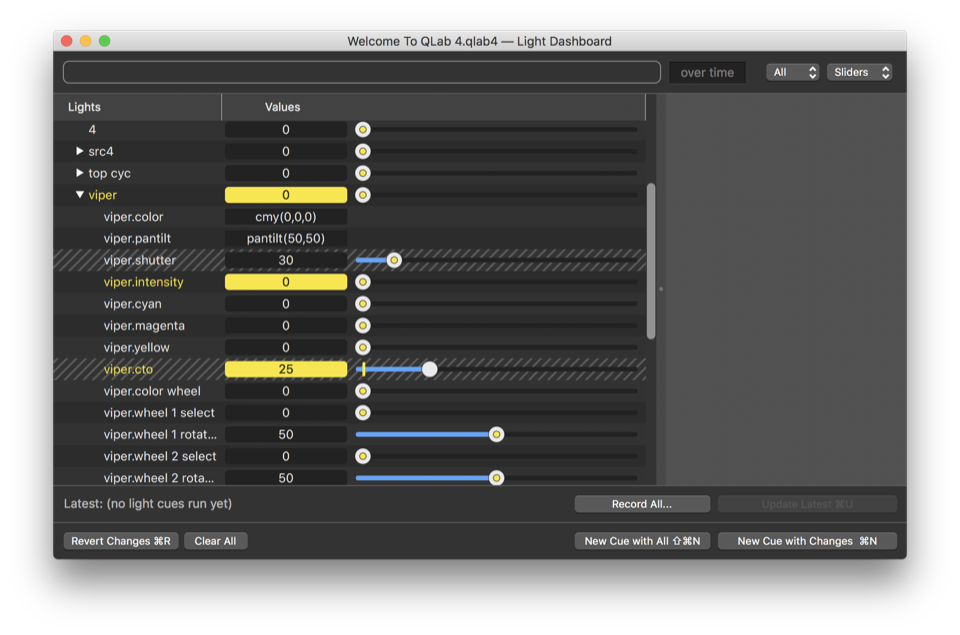Select the viper.pantilt value field
This screenshot has width=960, height=635.
286,239
